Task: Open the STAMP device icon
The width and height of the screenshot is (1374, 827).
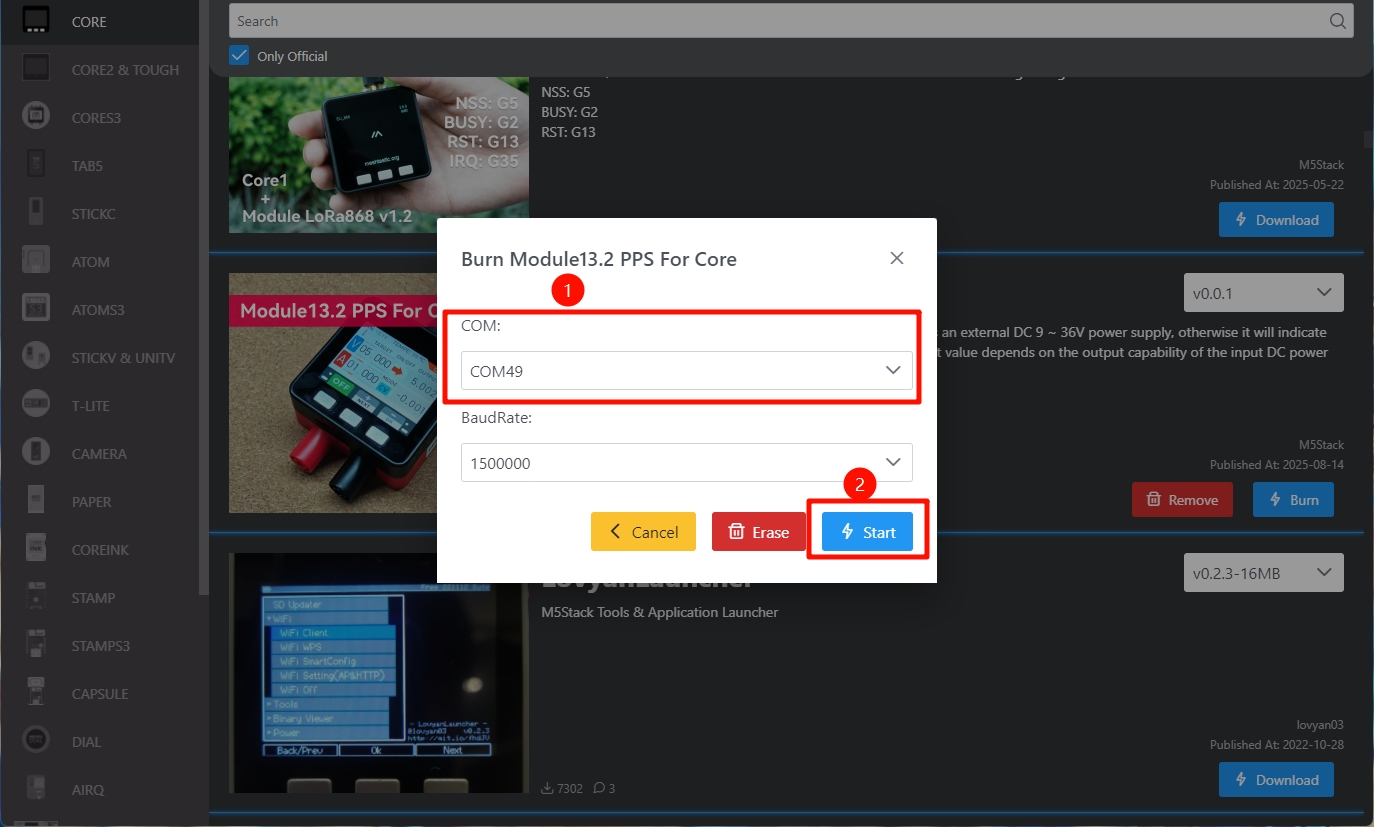Action: tap(36, 597)
